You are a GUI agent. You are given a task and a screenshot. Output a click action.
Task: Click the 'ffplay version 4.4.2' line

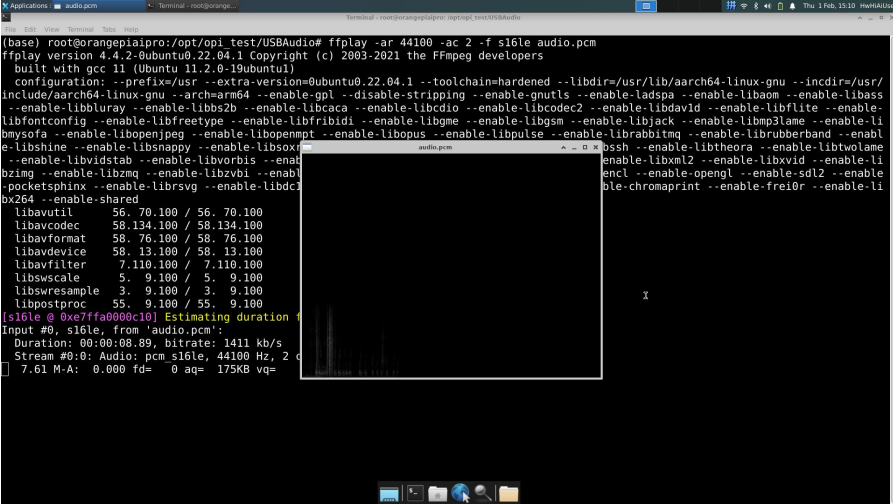pos(272,56)
